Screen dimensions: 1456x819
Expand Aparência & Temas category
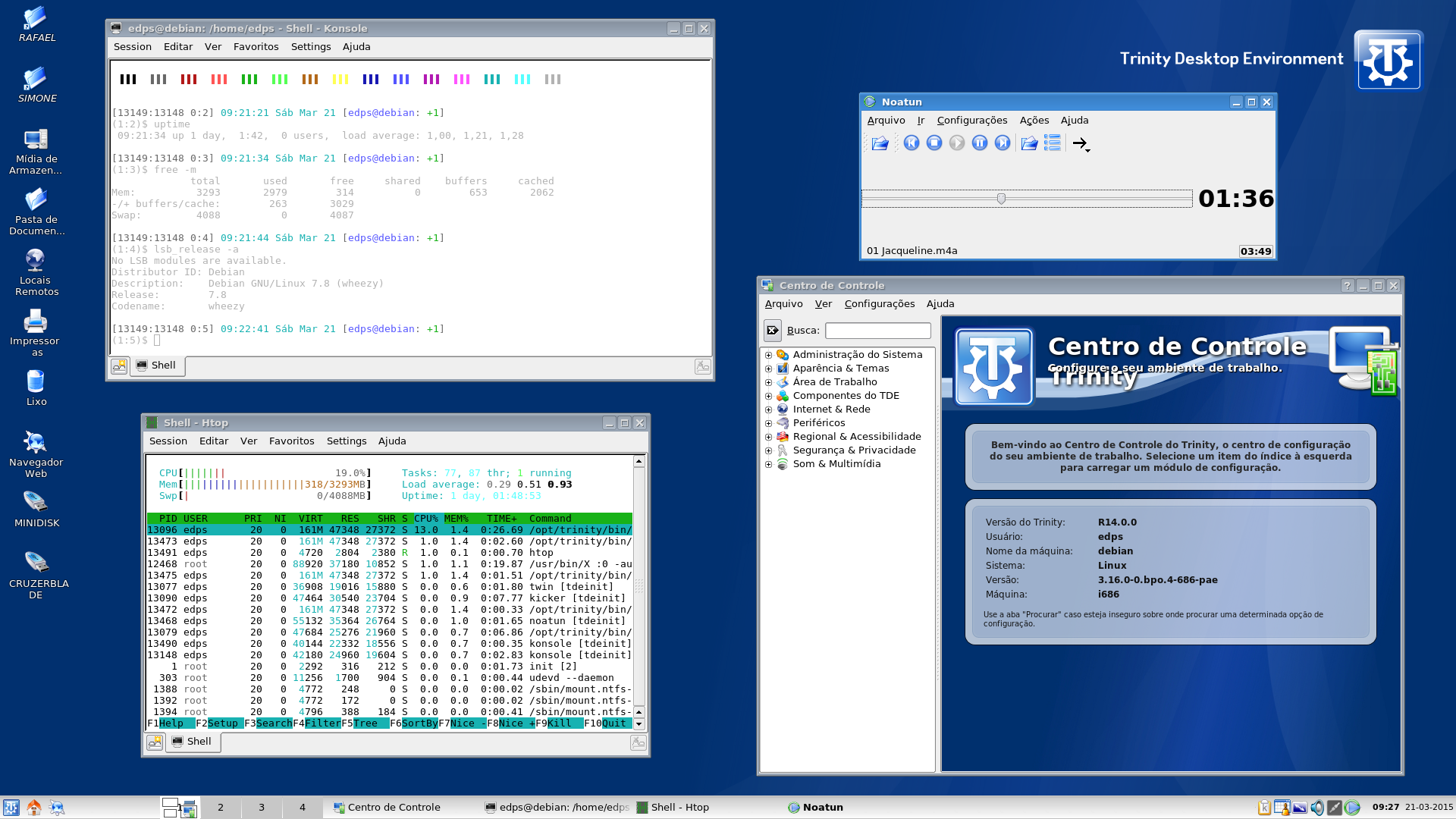click(x=768, y=369)
